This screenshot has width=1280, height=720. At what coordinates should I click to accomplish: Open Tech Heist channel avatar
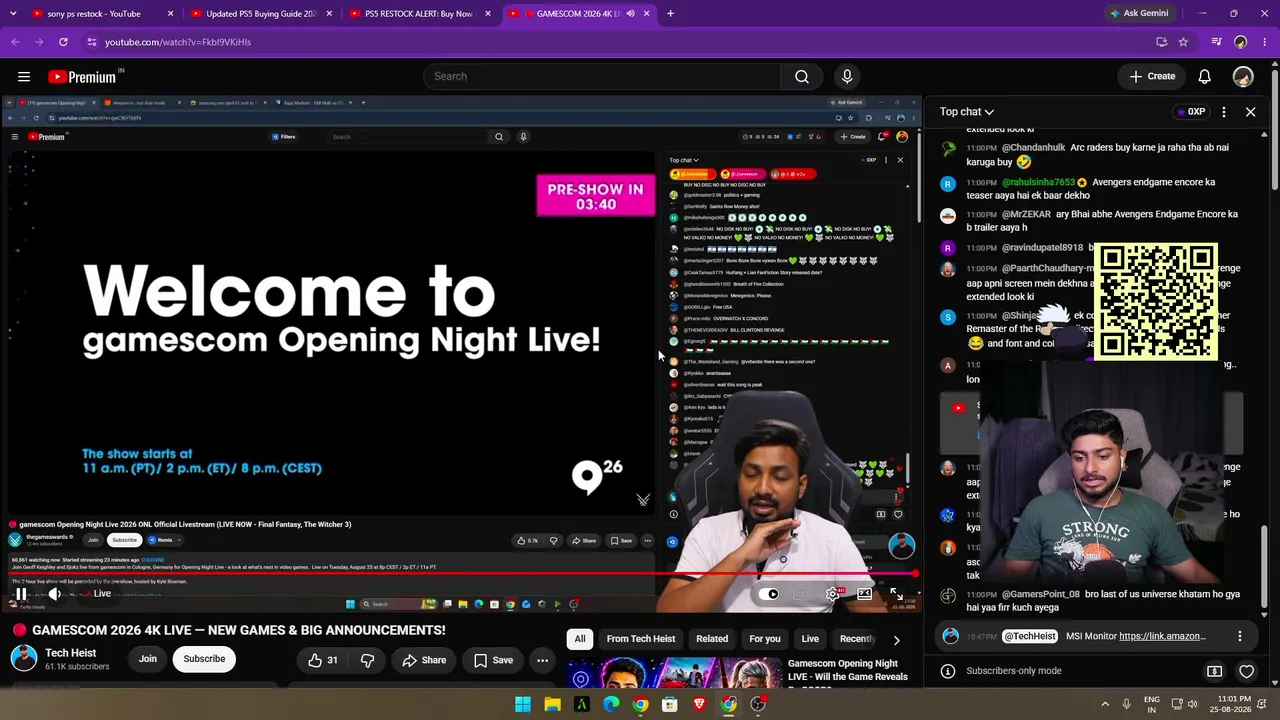click(24, 658)
